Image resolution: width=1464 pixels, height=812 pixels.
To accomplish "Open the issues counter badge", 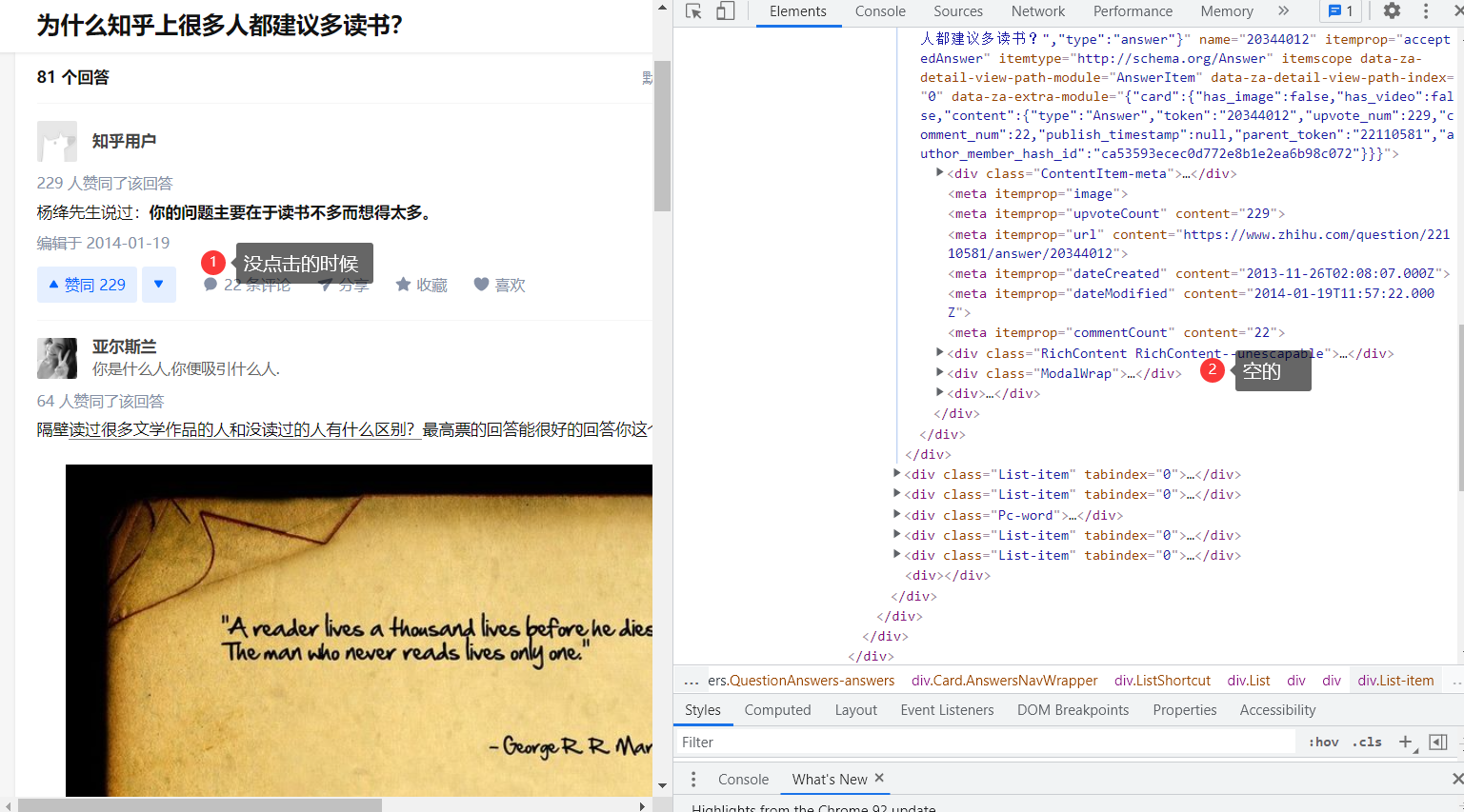I will click(x=1341, y=11).
